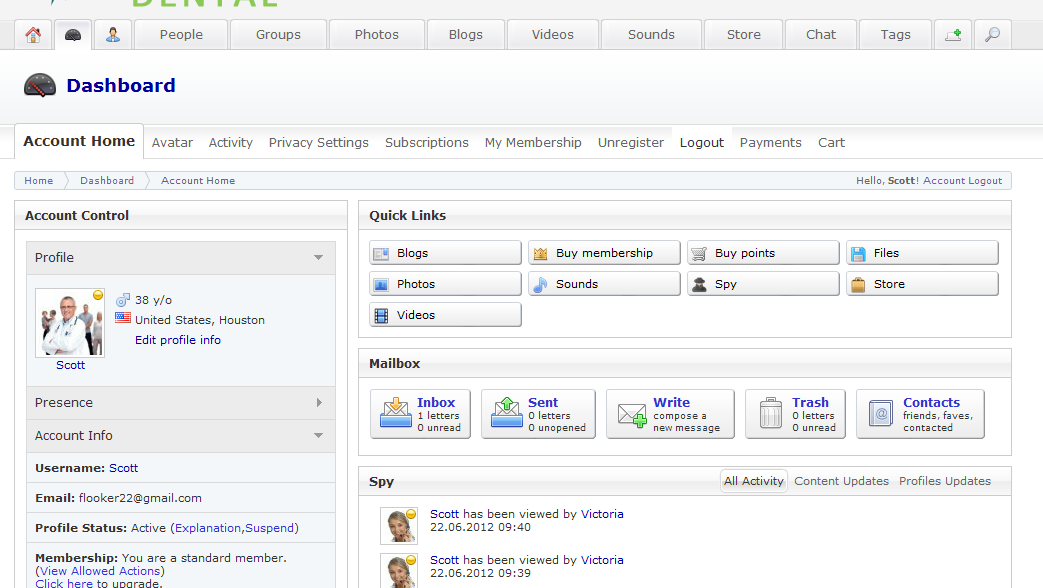
Task: Click the search magnifier icon
Action: 992,35
